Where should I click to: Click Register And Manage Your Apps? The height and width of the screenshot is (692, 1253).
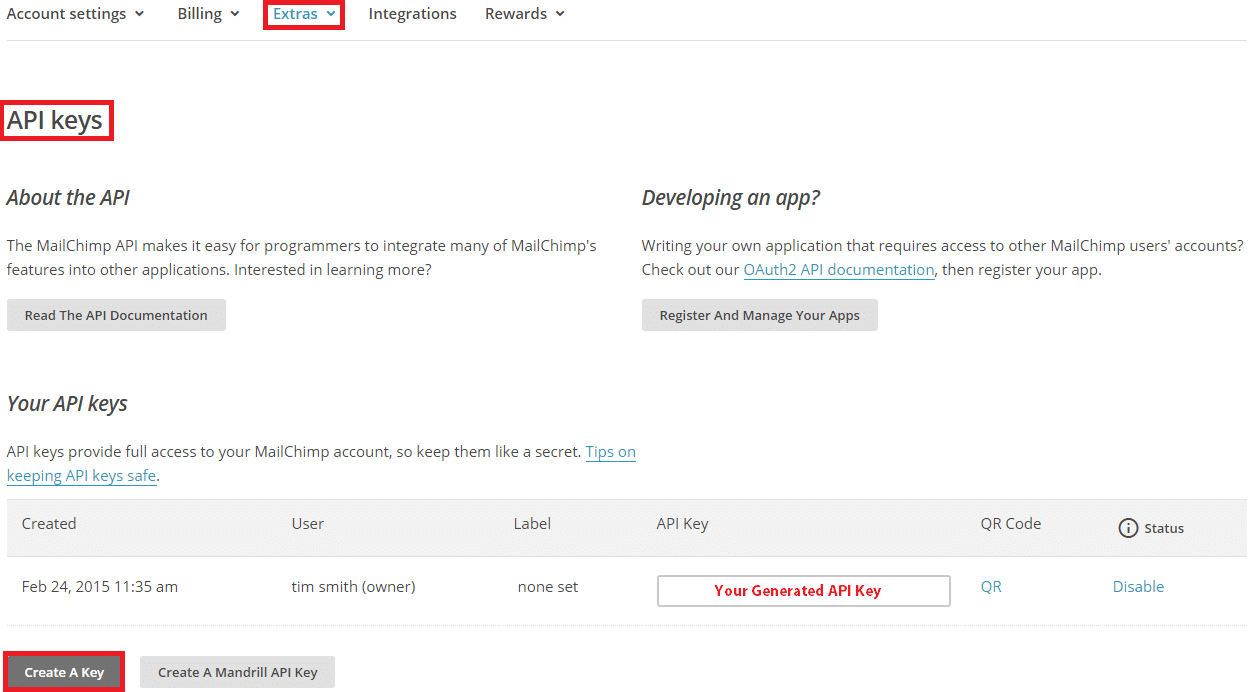coord(759,315)
